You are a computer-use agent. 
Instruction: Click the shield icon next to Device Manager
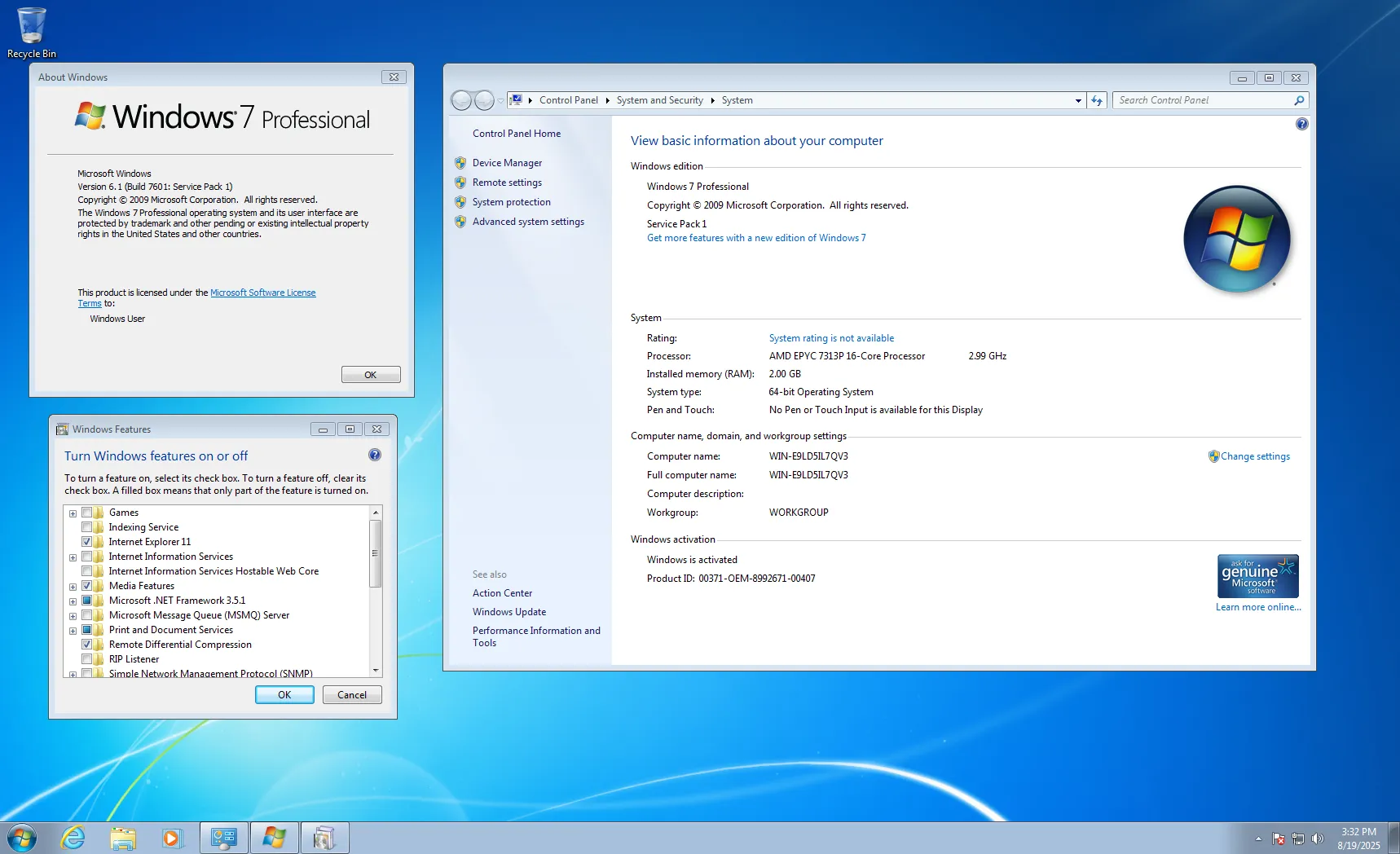point(460,163)
